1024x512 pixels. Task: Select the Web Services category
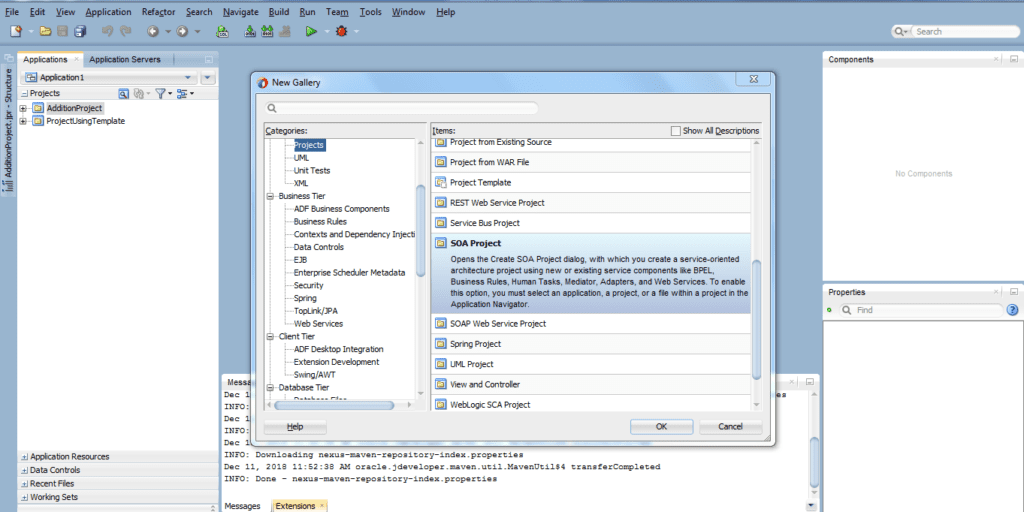click(318, 324)
